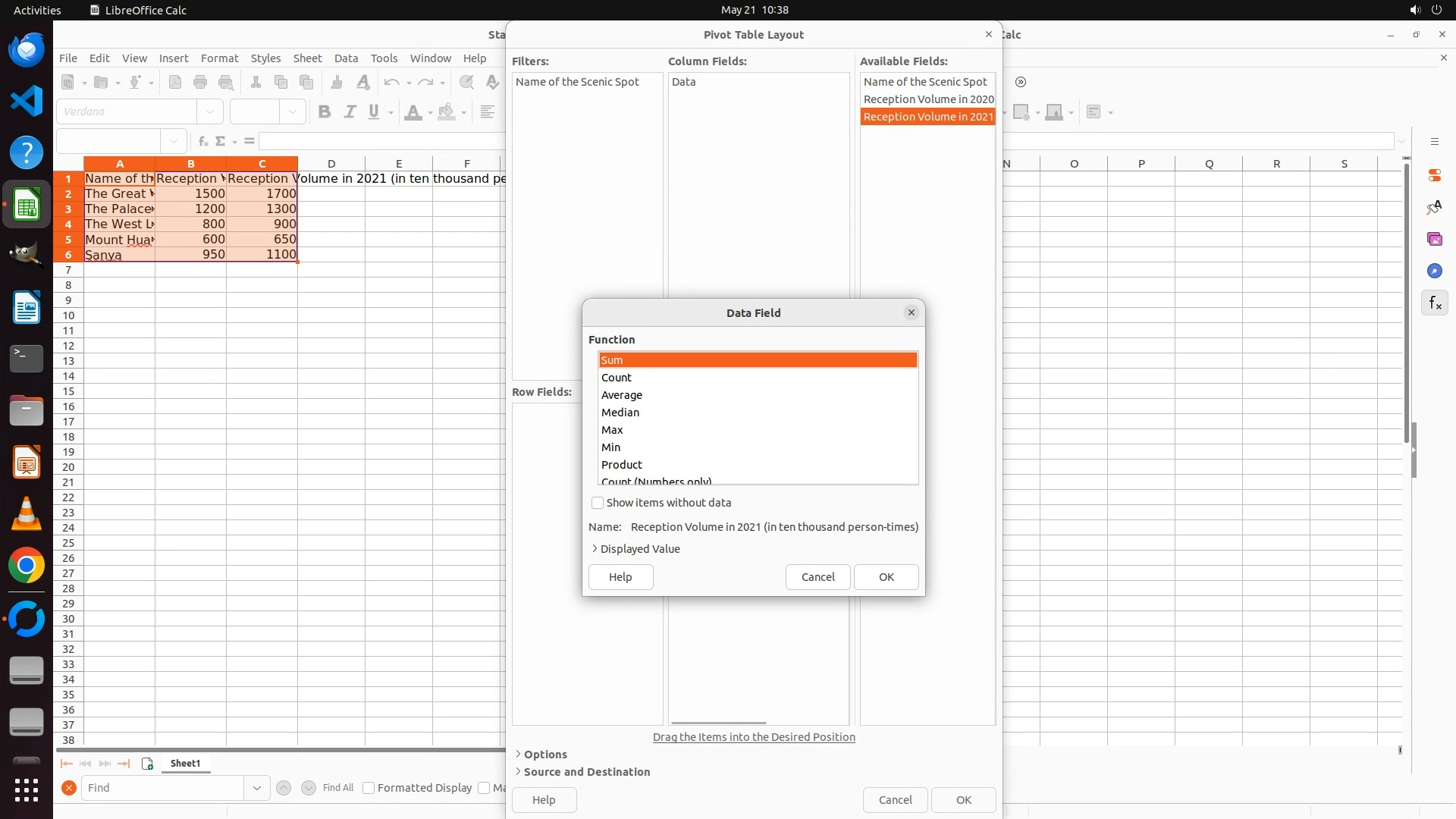The height and width of the screenshot is (819, 1456).
Task: Click OK in the Data Field dialog
Action: tap(886, 577)
